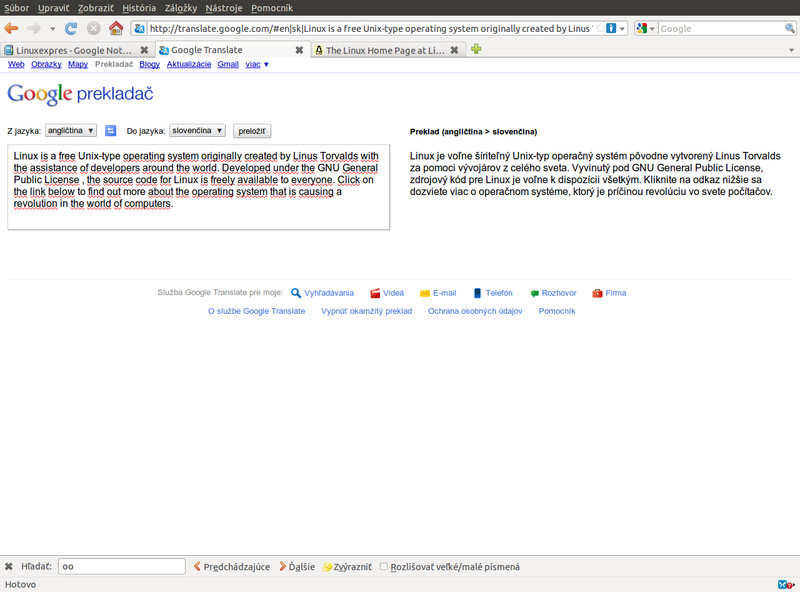This screenshot has width=800, height=592.
Task: Click the Obrázky link
Action: pos(46,64)
